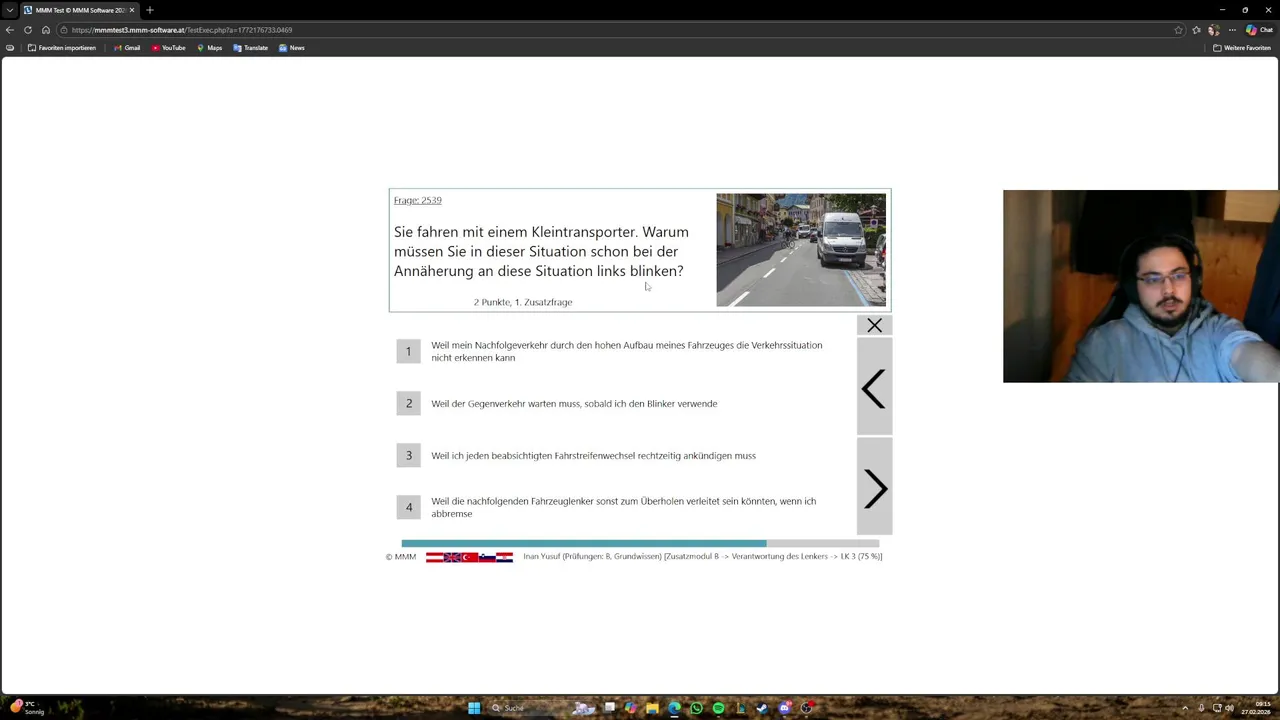Show hidden system tray icons

pos(1185,708)
